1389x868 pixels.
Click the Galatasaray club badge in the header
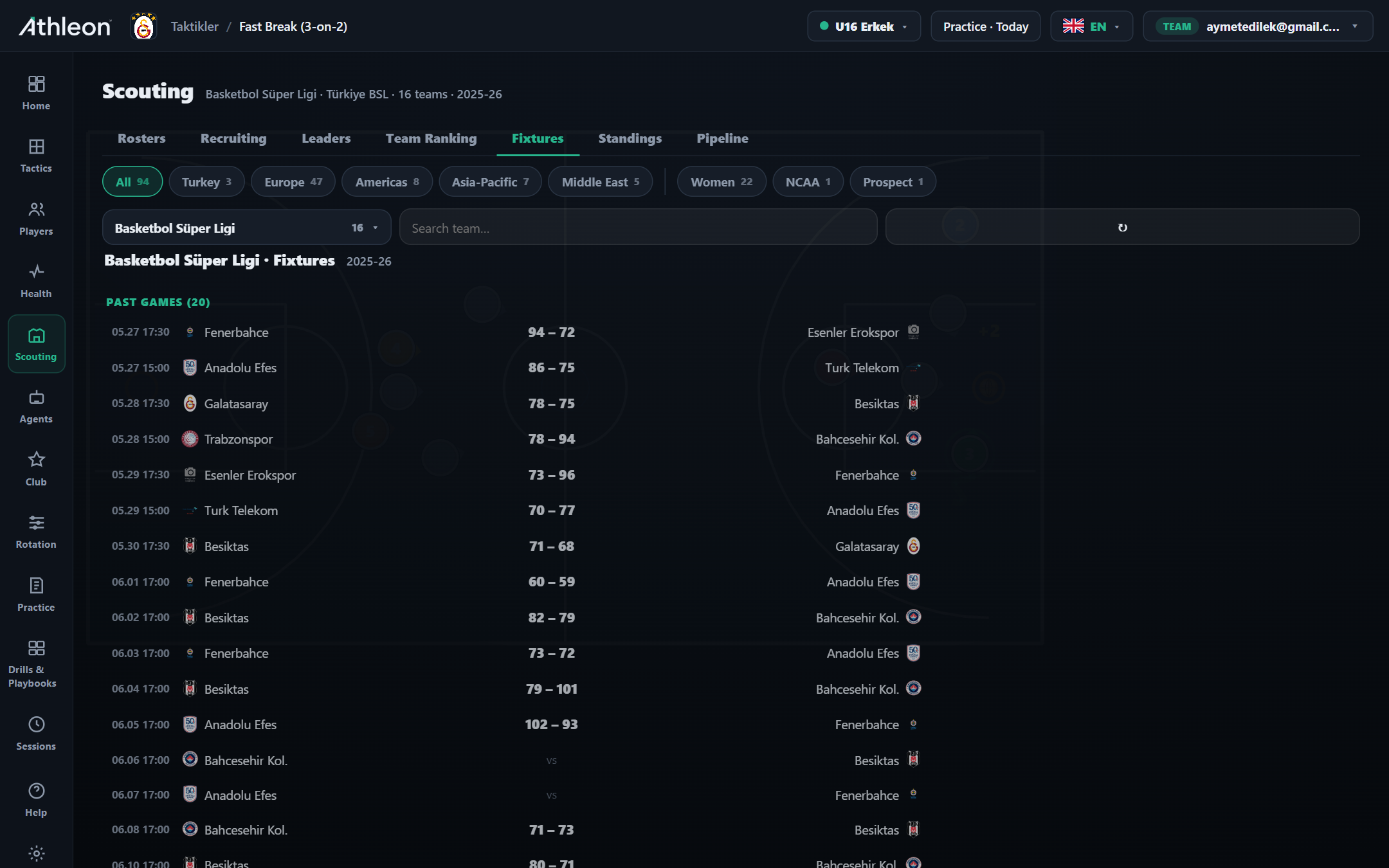coord(143,26)
